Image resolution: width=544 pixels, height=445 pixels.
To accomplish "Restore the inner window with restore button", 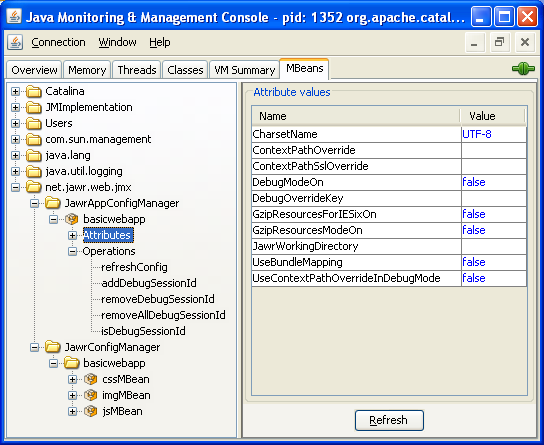I will [500, 42].
